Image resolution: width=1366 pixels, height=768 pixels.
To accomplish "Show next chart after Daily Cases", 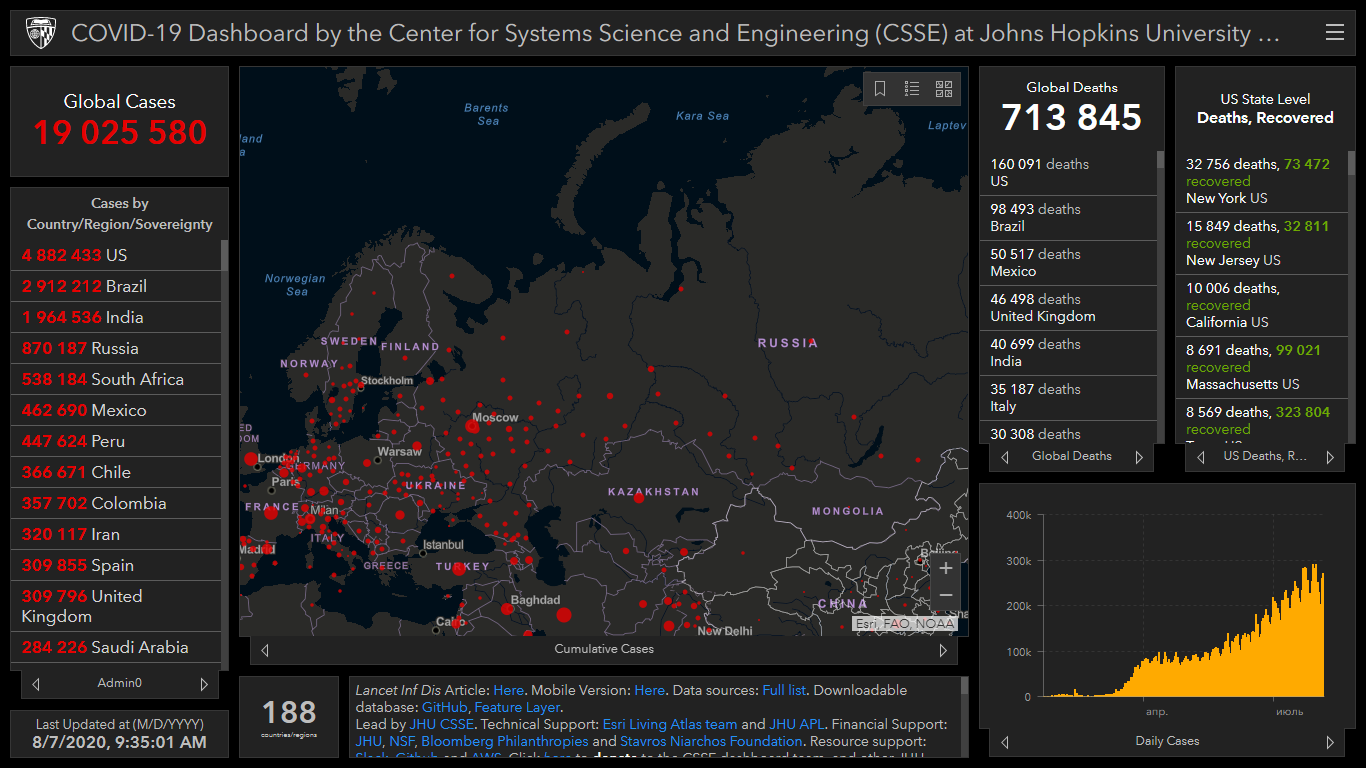I will [1330, 742].
